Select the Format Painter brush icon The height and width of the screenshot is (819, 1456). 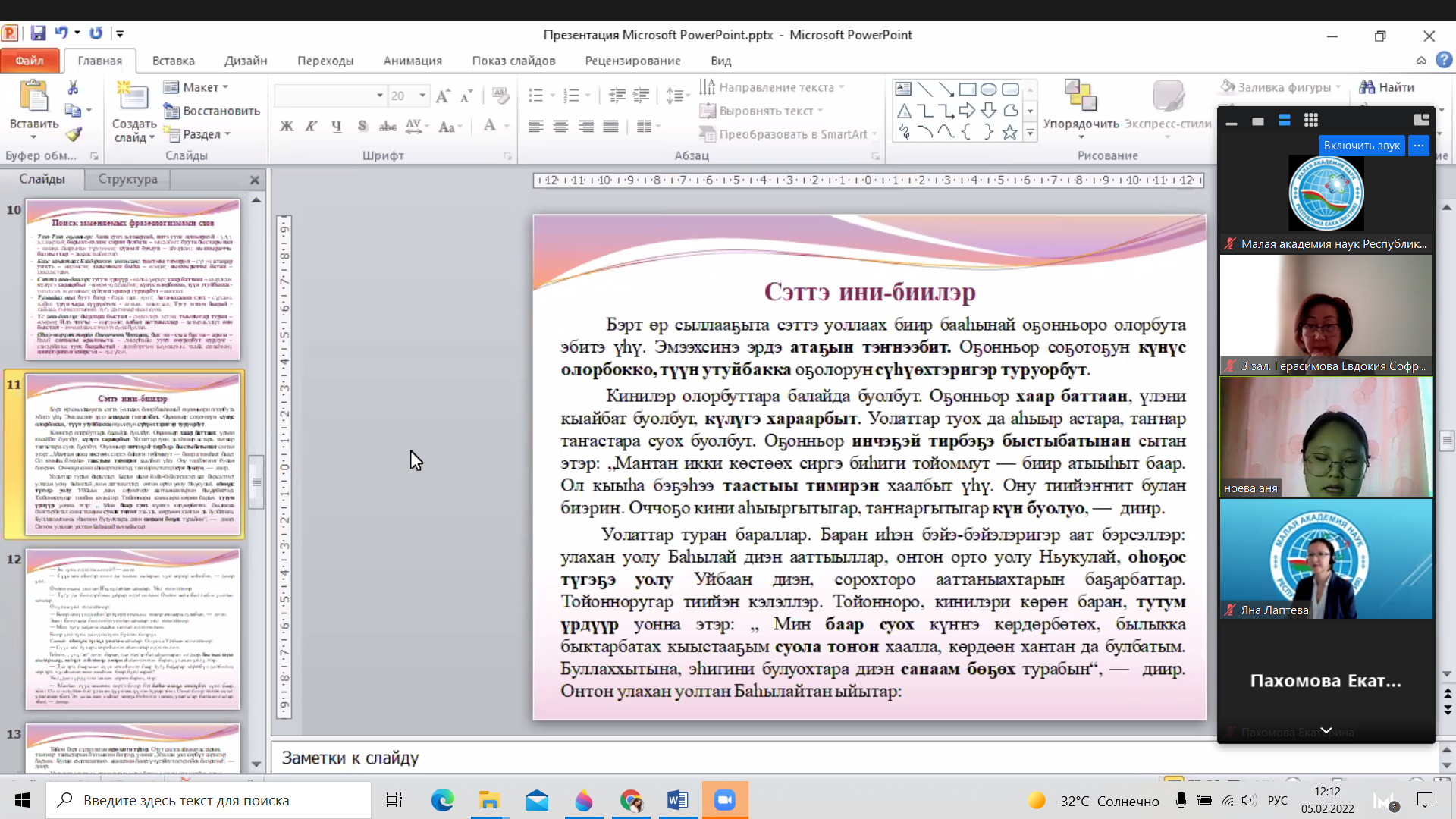(x=73, y=134)
